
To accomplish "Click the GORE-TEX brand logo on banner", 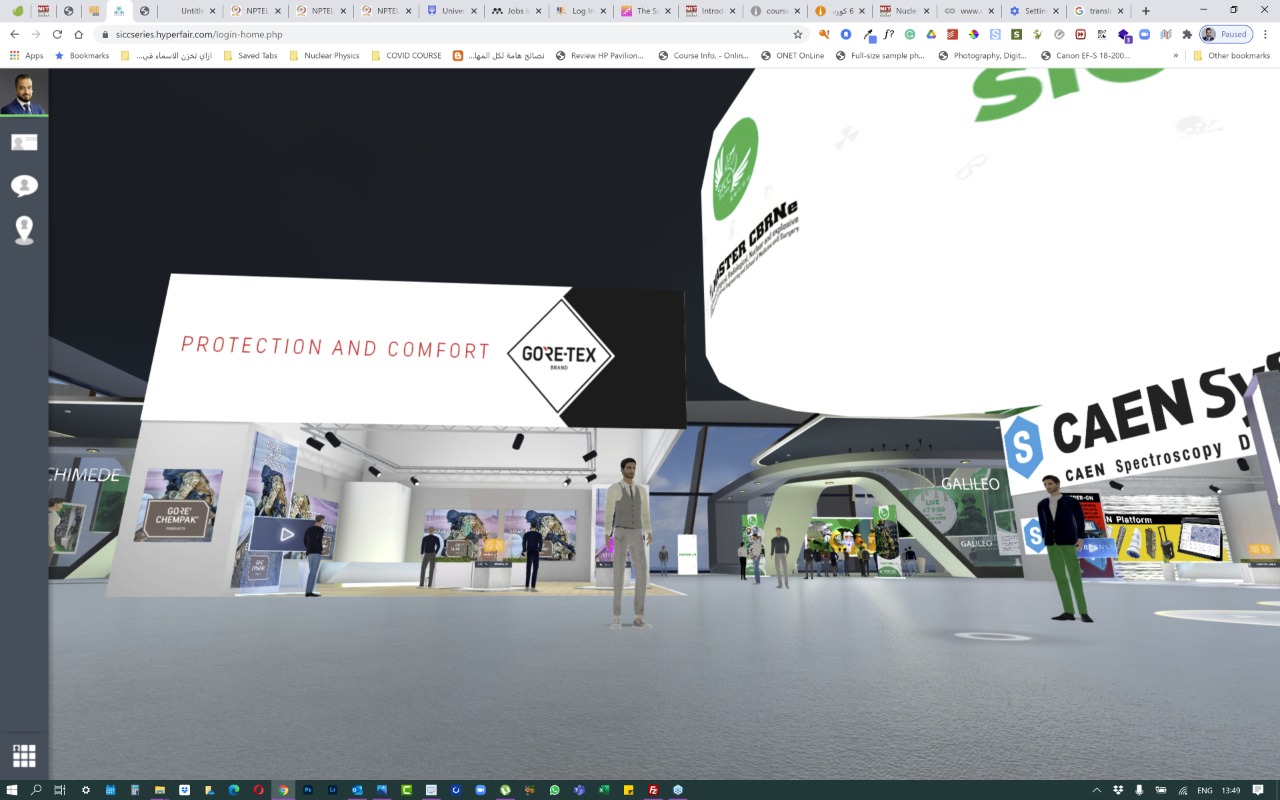I will coord(560,355).
